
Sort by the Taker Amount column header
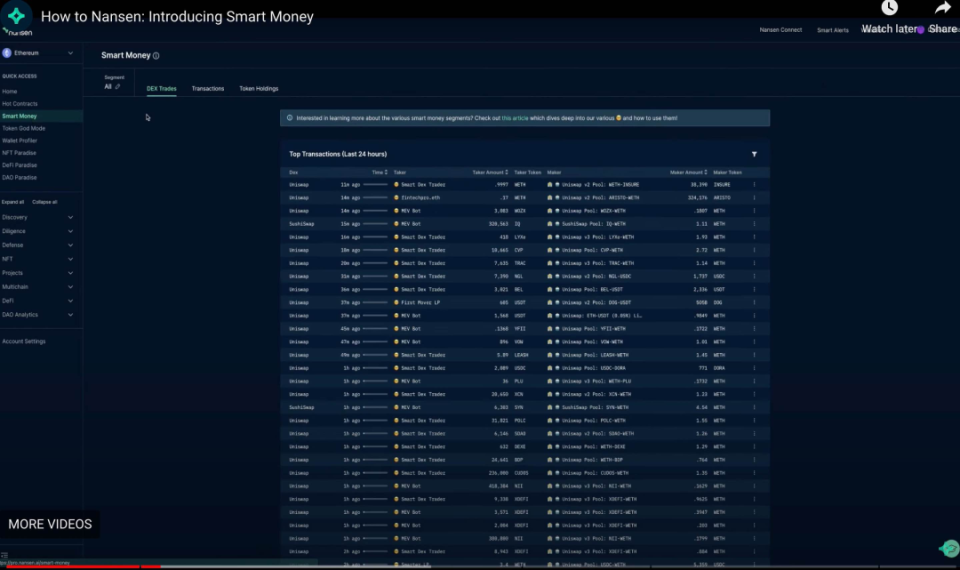(x=490, y=173)
